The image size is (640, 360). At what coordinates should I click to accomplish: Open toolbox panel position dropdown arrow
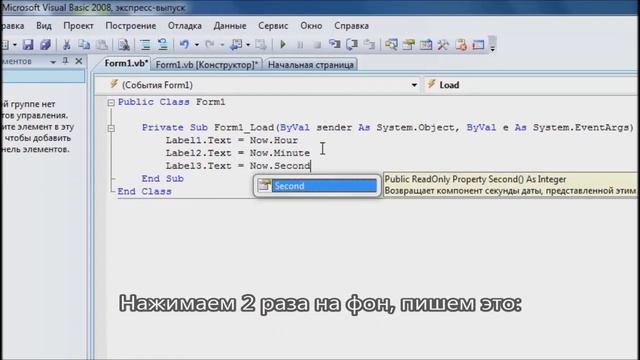tap(53, 62)
